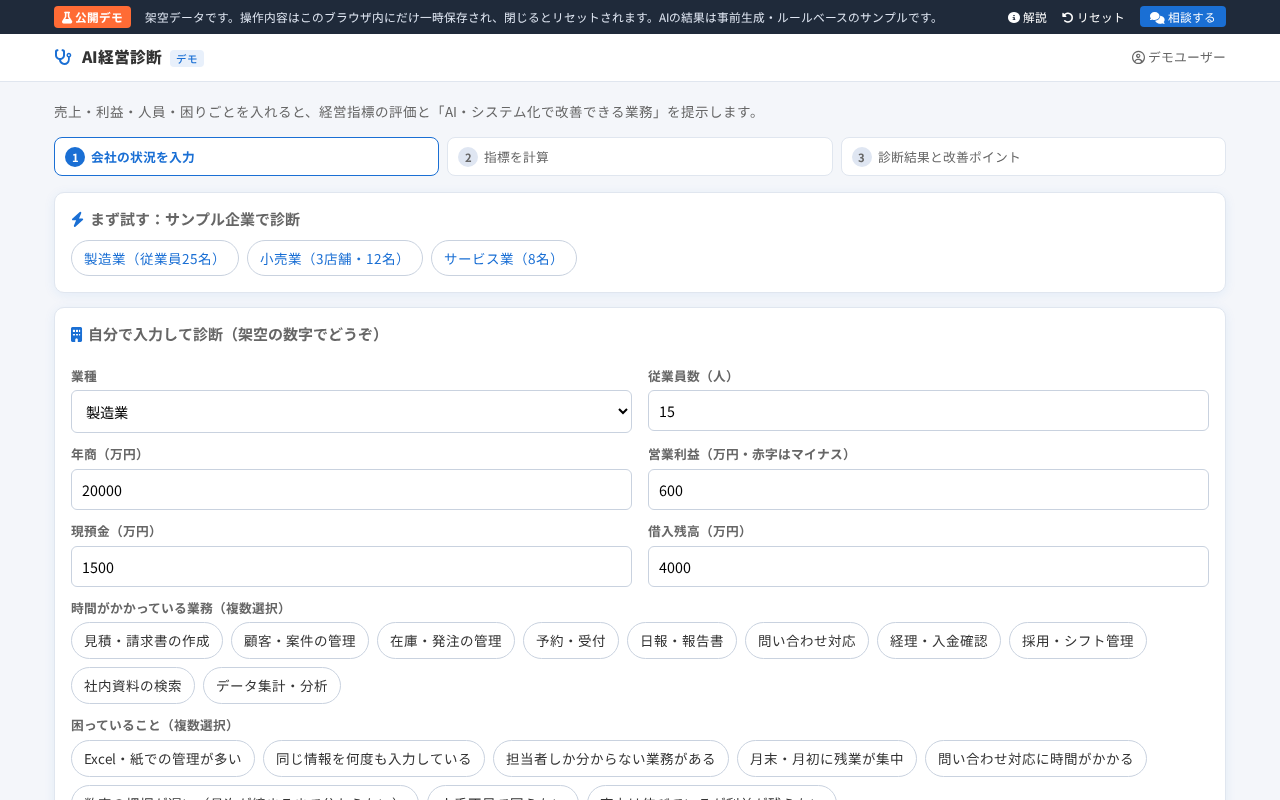Toggle the 見積・請求書の作成 chip

[x=147, y=641]
